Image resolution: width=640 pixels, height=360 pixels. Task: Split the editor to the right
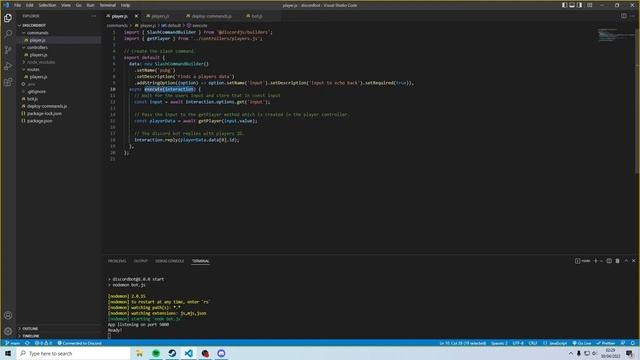624,16
